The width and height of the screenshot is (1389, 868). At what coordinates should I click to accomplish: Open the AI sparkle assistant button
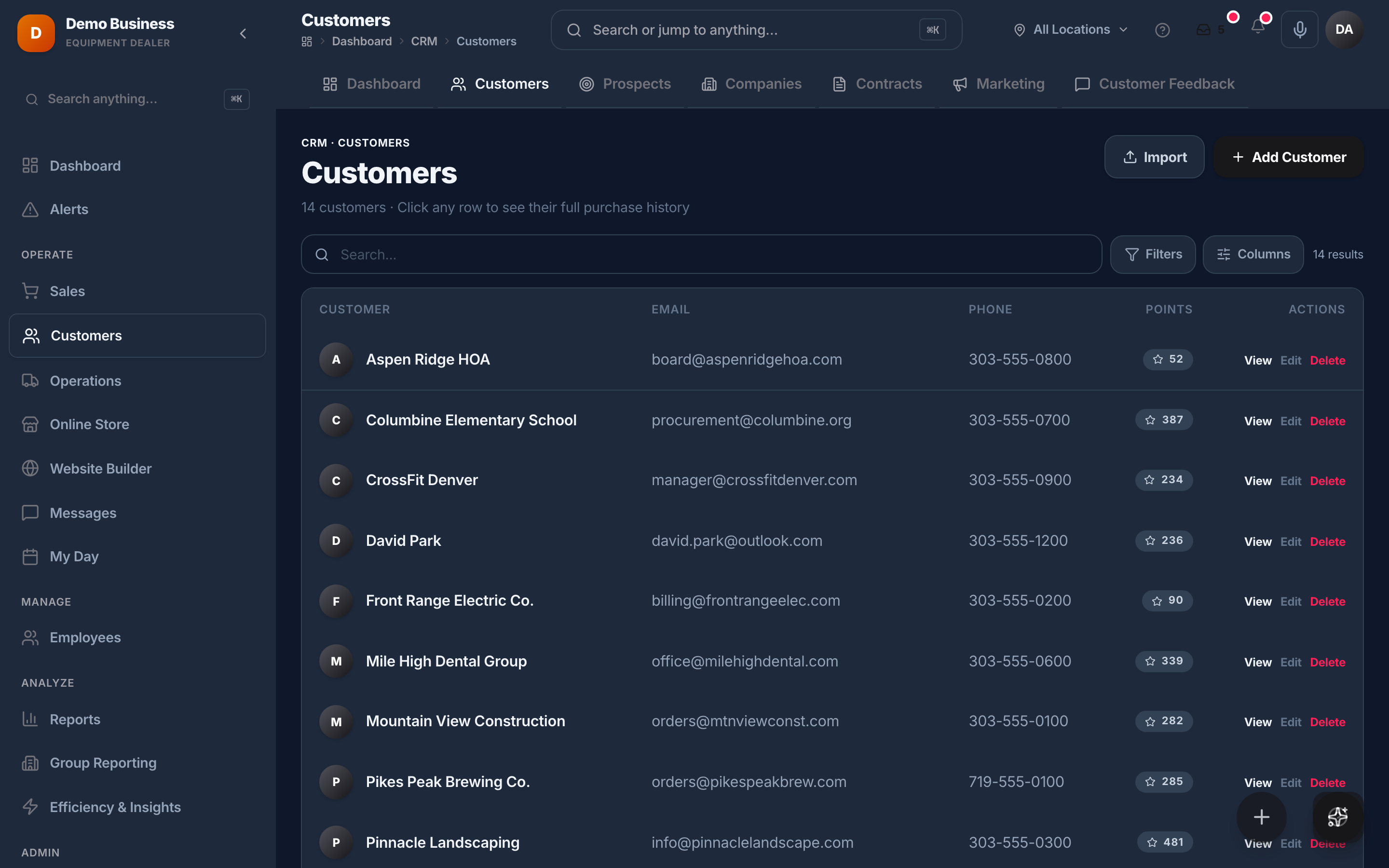tap(1337, 817)
